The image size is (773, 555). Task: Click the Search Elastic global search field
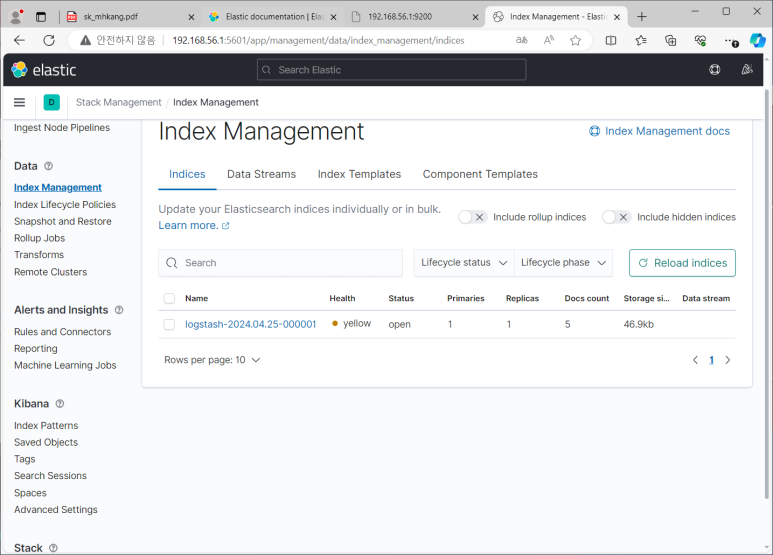[391, 69]
